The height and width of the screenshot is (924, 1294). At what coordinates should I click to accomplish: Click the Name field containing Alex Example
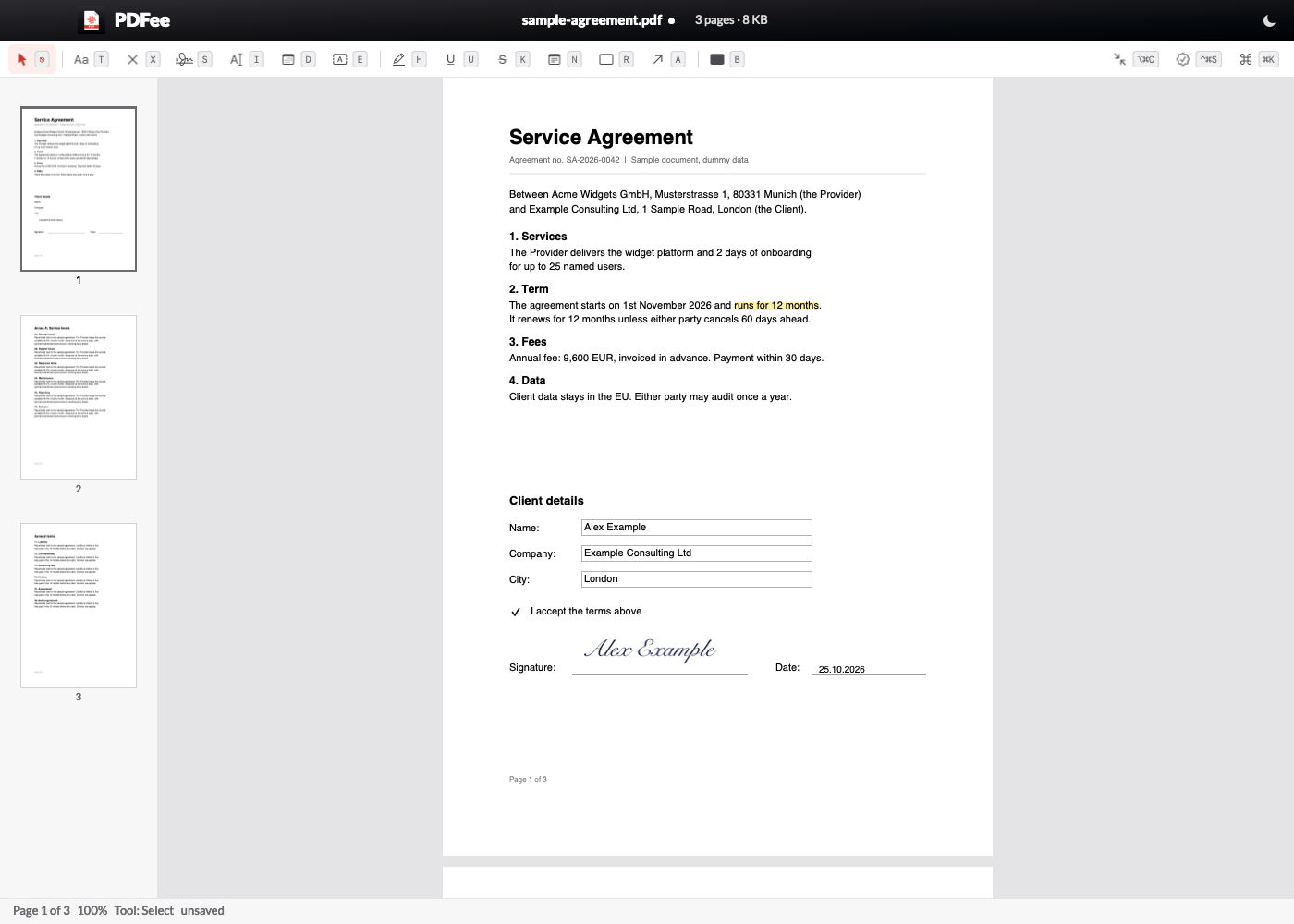click(x=697, y=528)
